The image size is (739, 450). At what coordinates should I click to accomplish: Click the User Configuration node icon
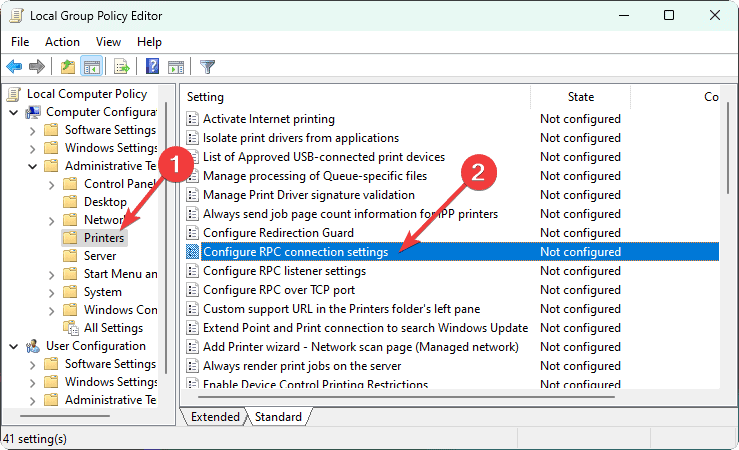pyautogui.click(x=33, y=346)
